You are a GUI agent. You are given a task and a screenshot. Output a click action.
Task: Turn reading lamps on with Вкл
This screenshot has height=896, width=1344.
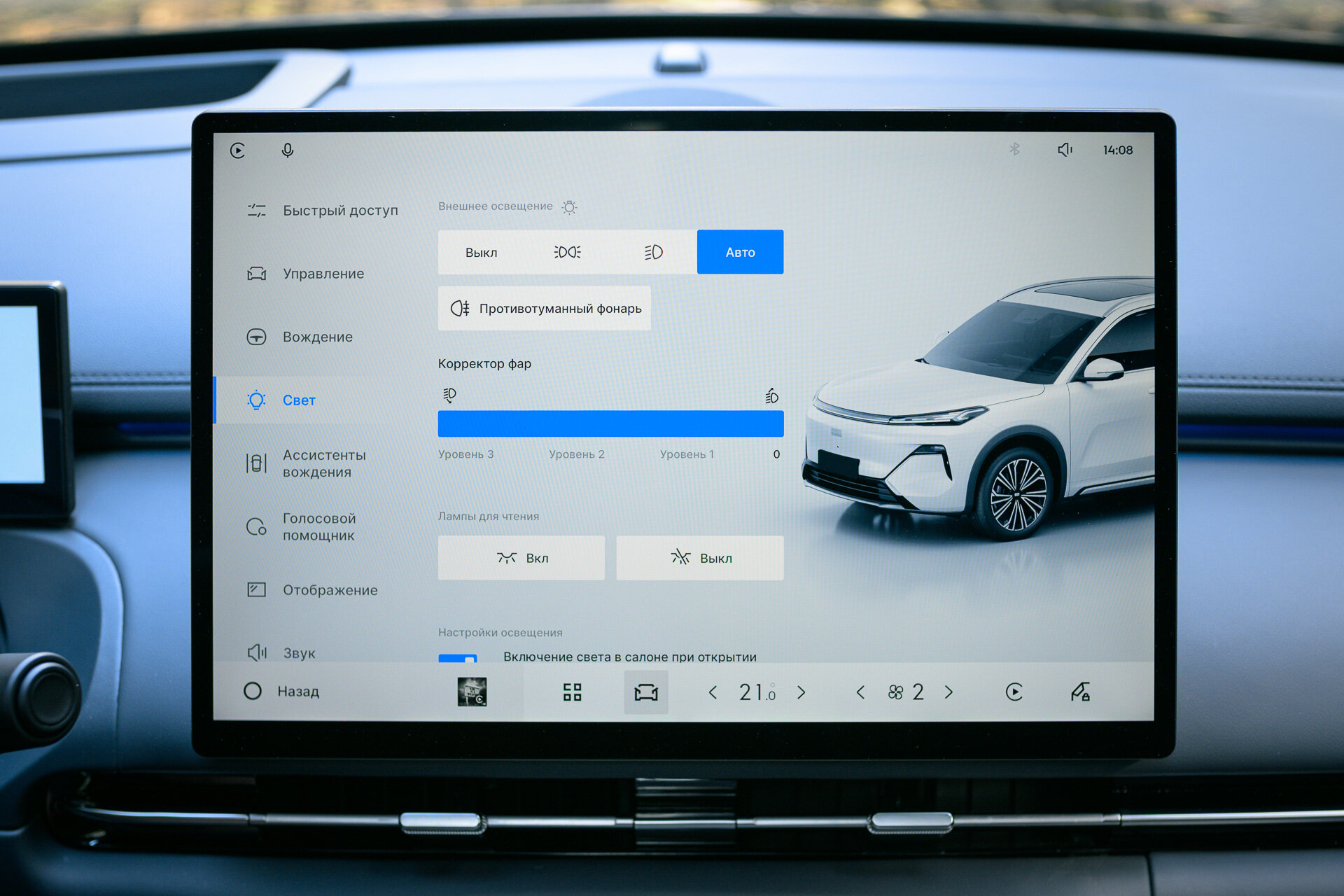(x=521, y=558)
